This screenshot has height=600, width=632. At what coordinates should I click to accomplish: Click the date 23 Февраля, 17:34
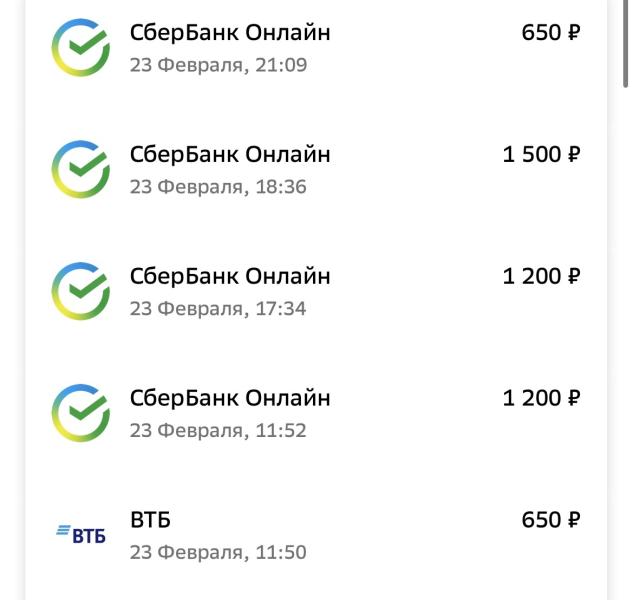point(218,309)
